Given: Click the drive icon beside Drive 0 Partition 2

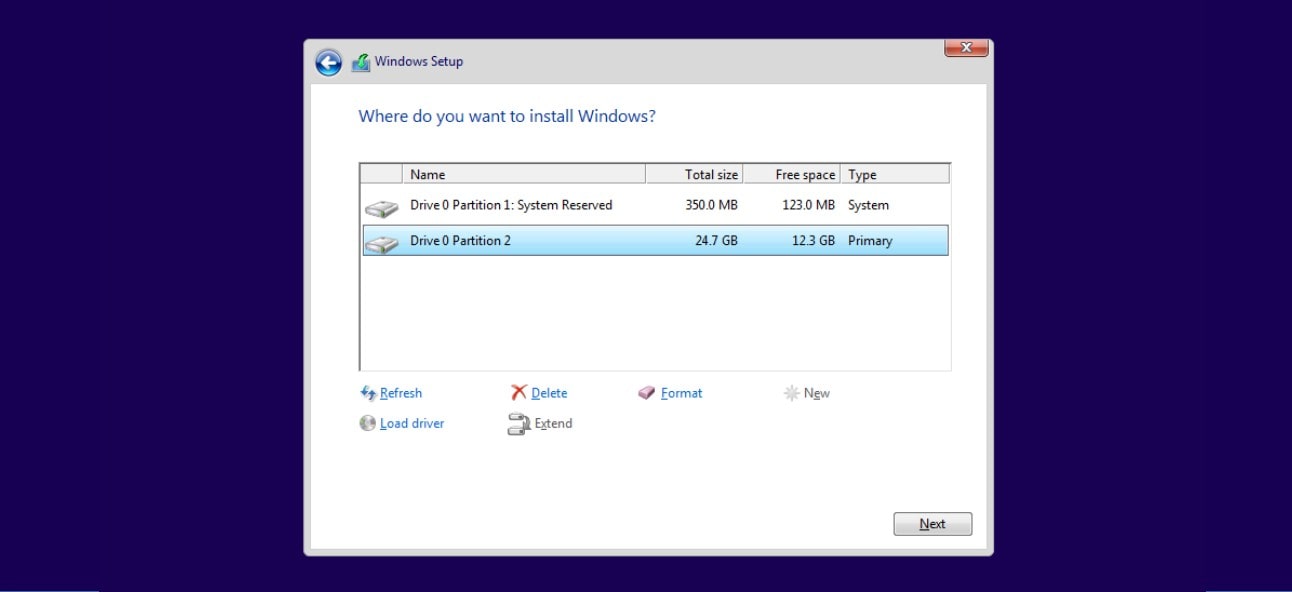Looking at the screenshot, I should [x=381, y=240].
